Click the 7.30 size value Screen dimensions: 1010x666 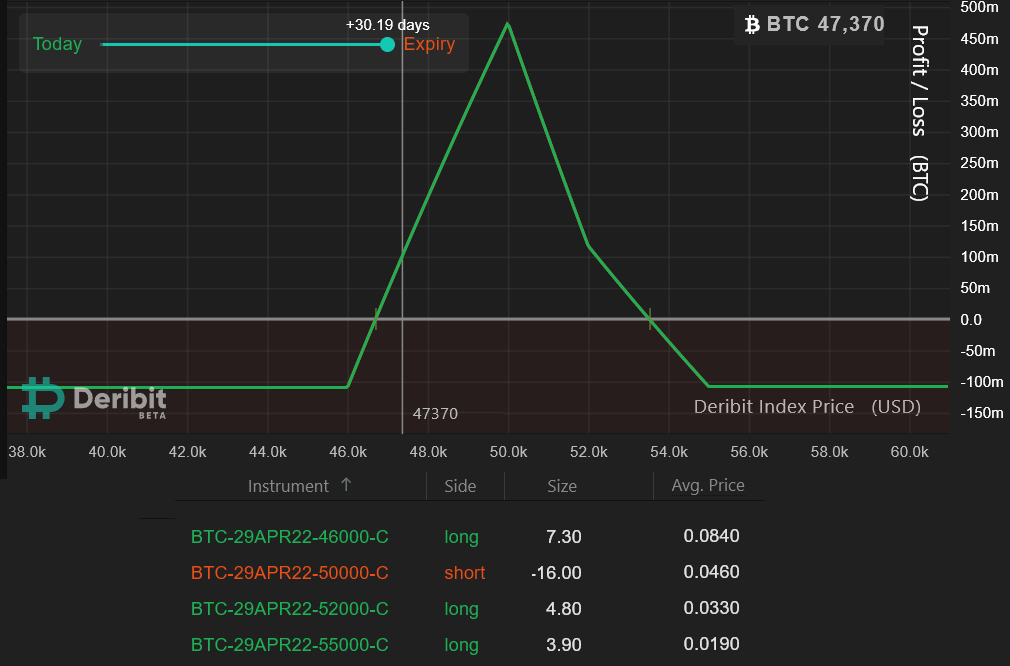pos(563,537)
